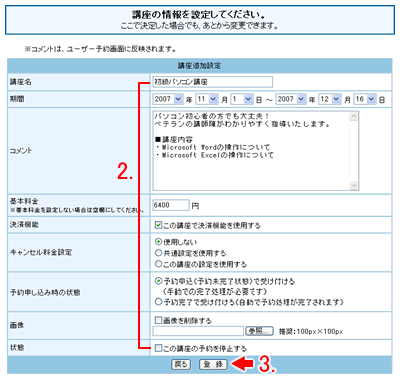Open the end year 2007 dropdown

coord(291,99)
